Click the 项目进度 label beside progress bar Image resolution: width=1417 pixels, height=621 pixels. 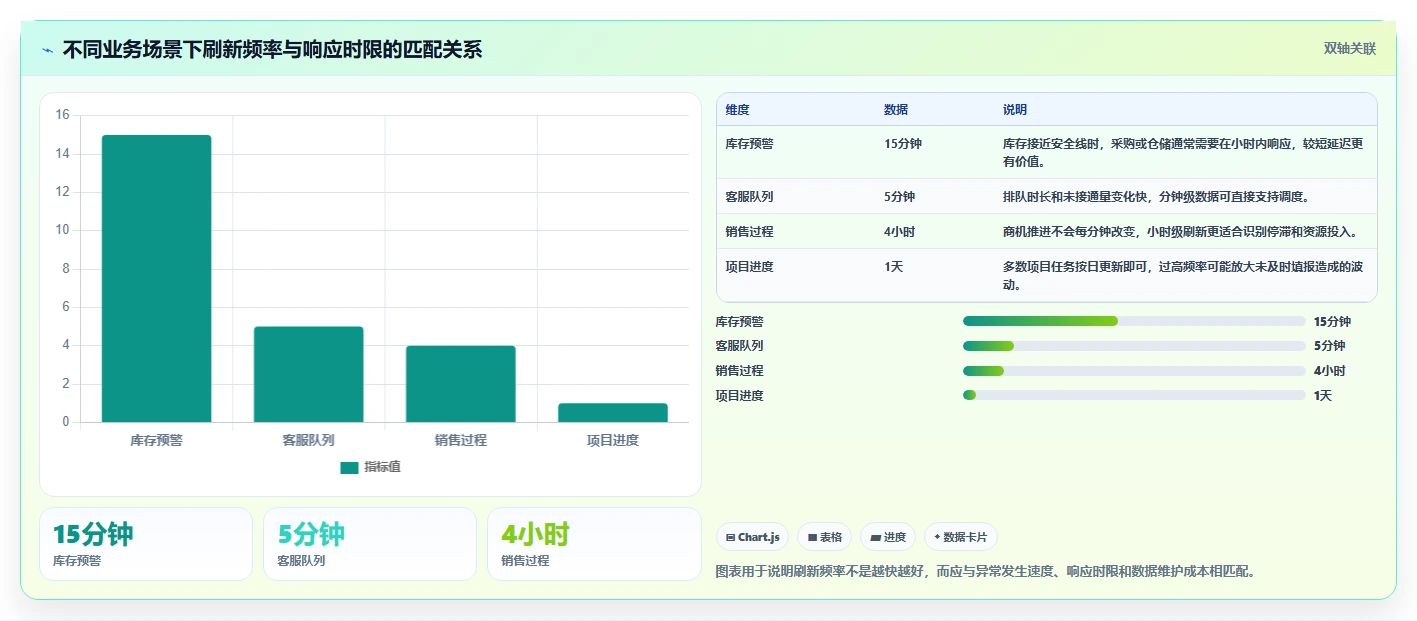(x=739, y=396)
